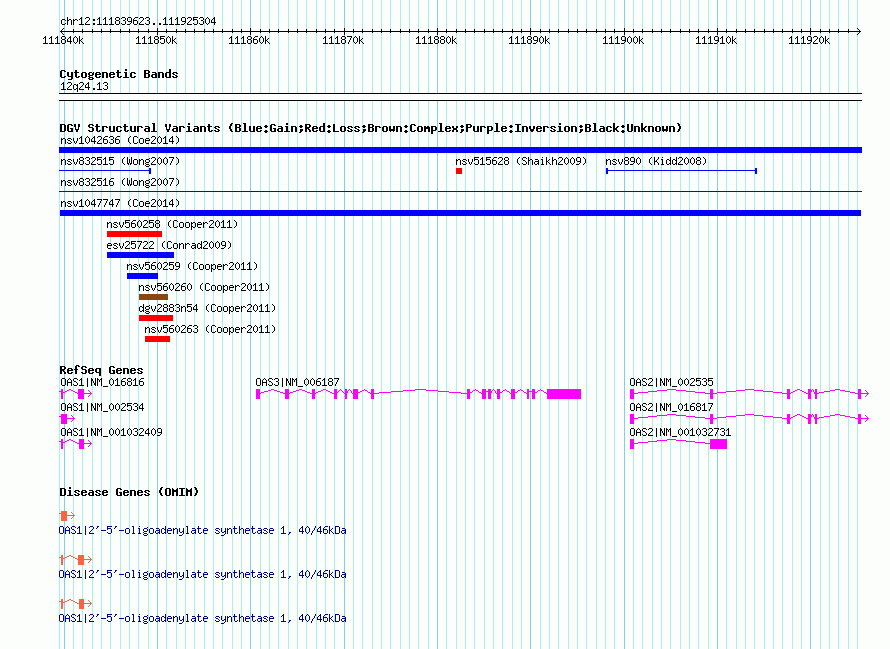
Task: Click the 111890k ruler position
Action: pos(529,40)
